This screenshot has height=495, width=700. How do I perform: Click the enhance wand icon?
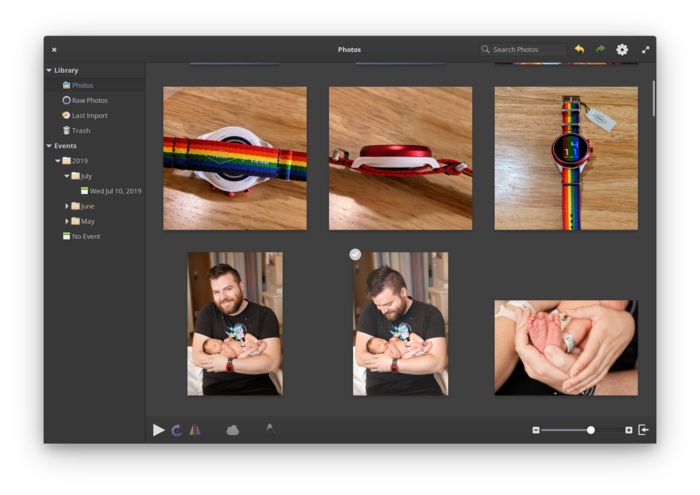point(271,429)
